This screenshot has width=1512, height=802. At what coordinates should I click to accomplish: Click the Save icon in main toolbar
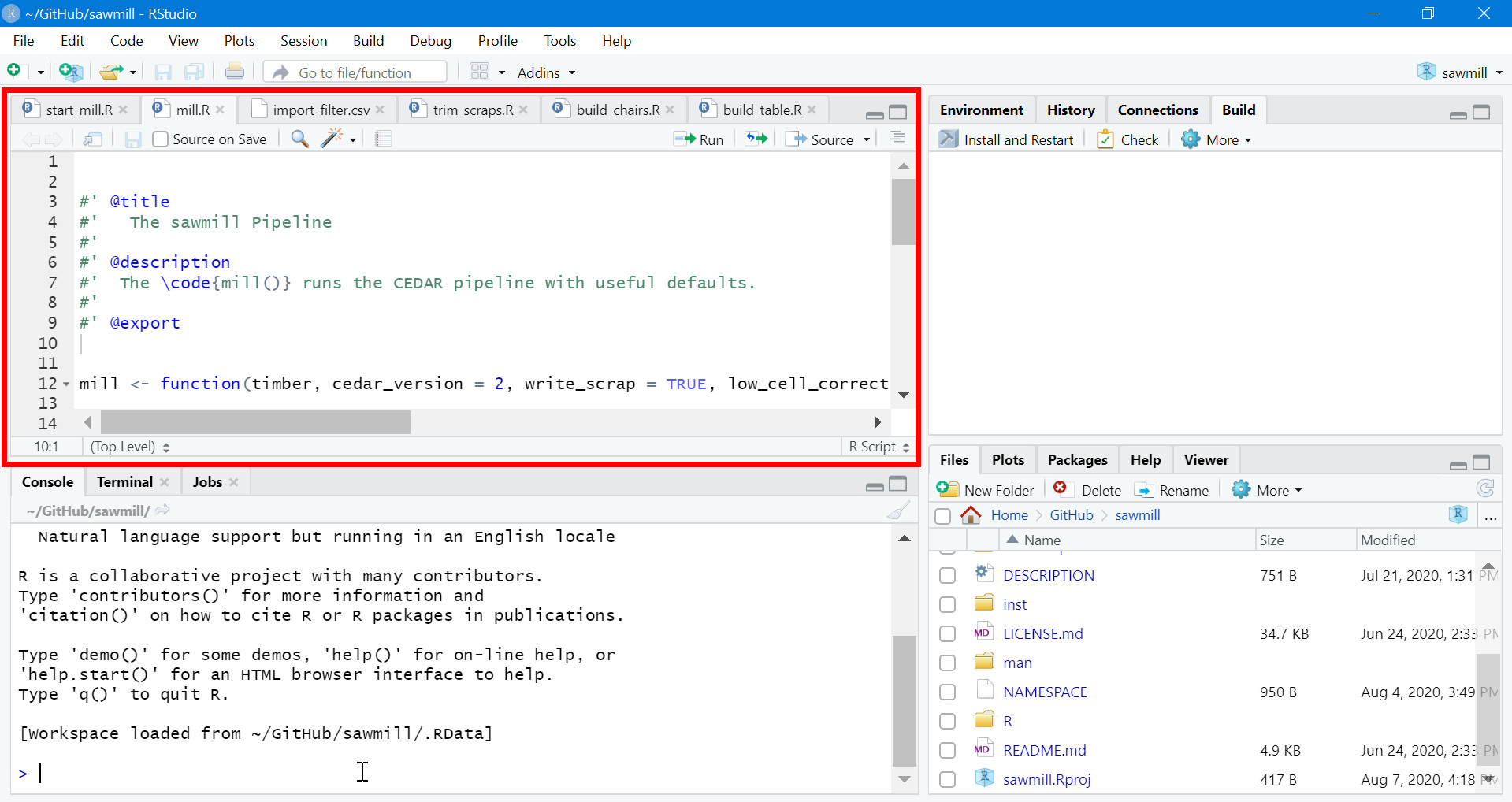(x=163, y=72)
